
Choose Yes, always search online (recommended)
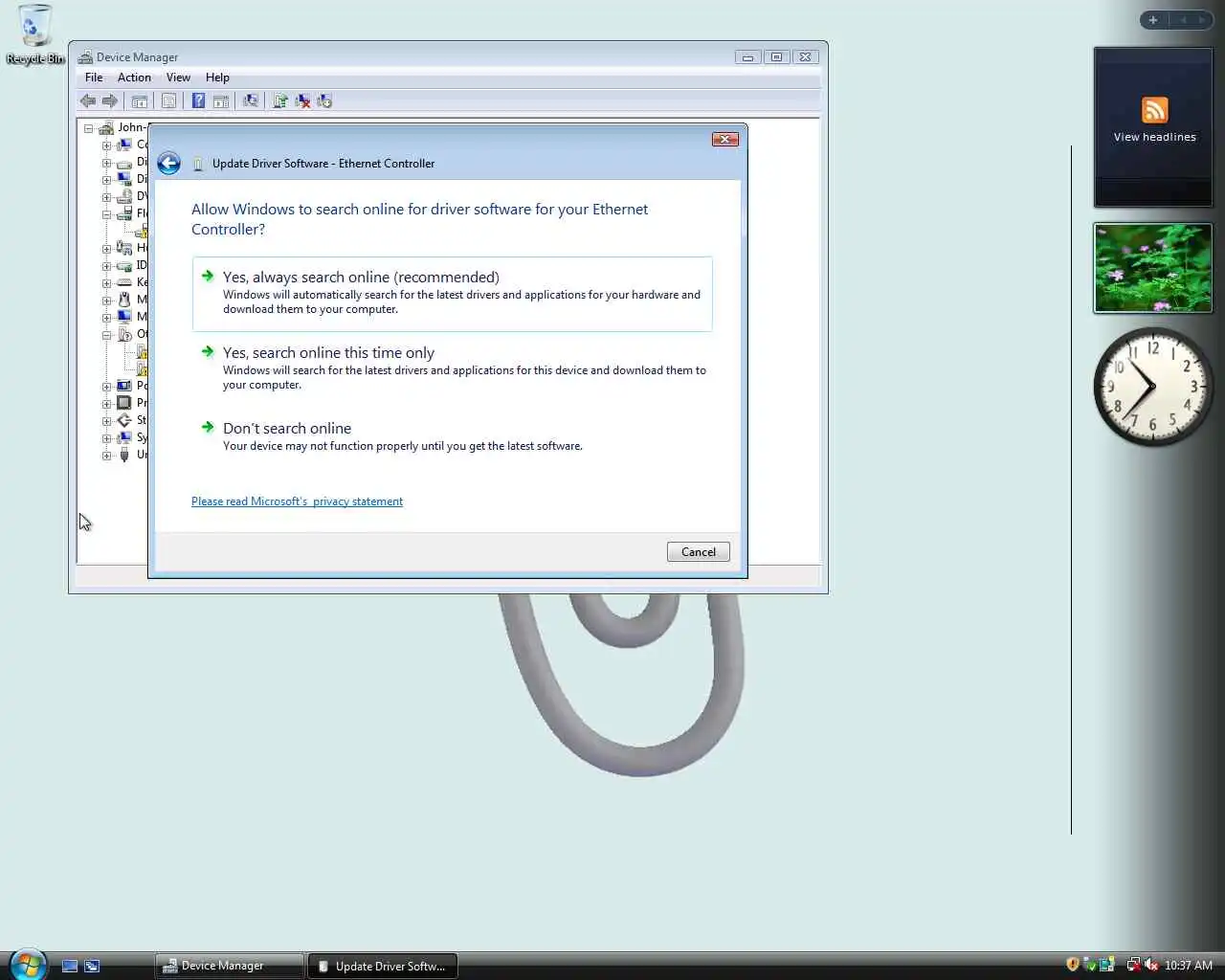[452, 293]
